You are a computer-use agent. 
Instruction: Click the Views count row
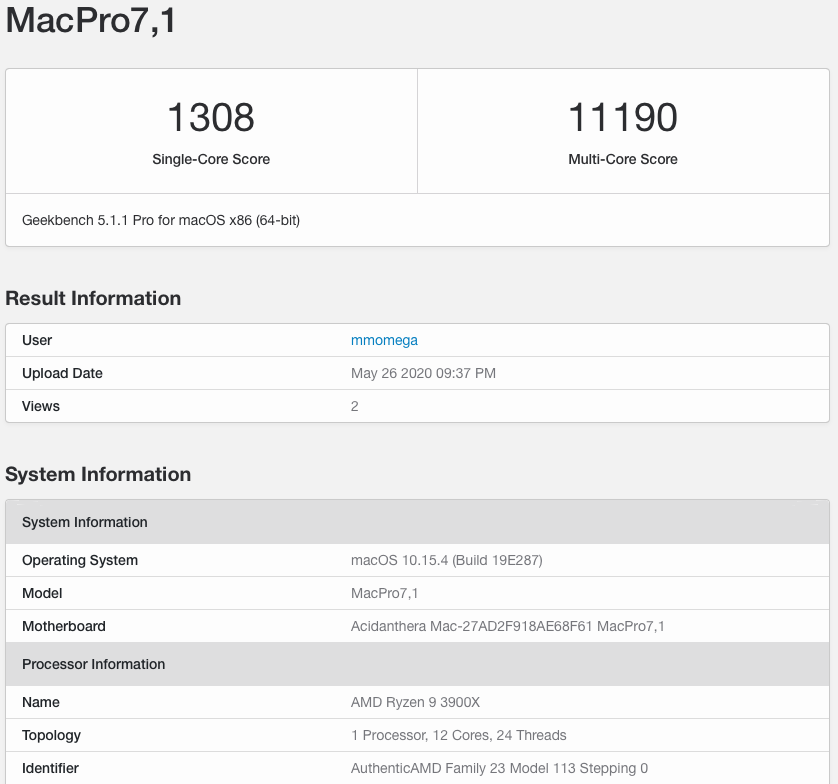[417, 406]
